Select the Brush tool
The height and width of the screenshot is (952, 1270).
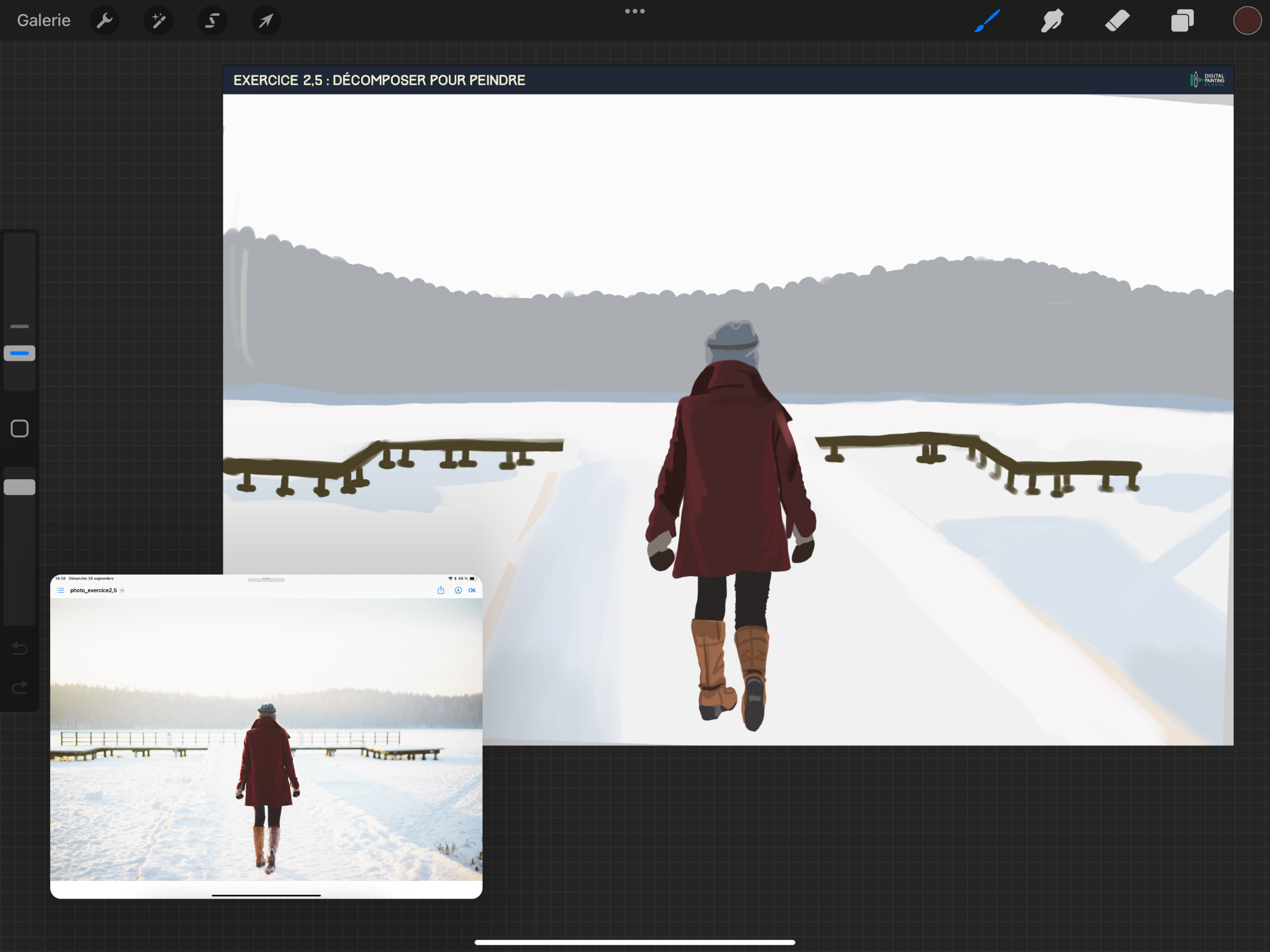tap(988, 21)
